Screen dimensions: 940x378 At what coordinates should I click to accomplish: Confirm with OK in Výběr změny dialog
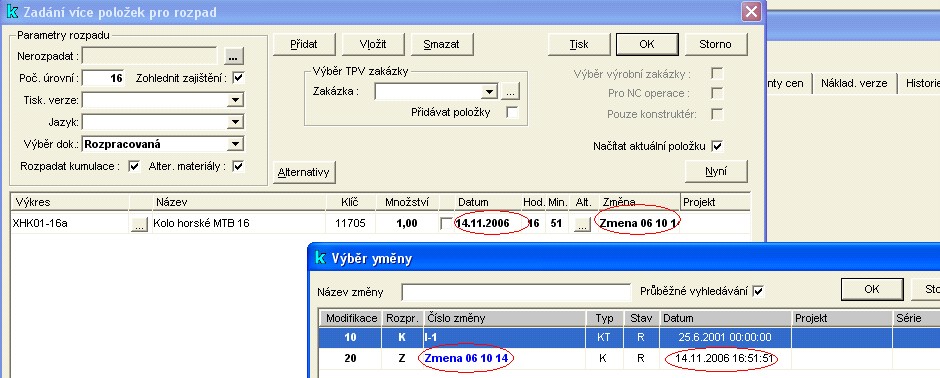point(872,289)
